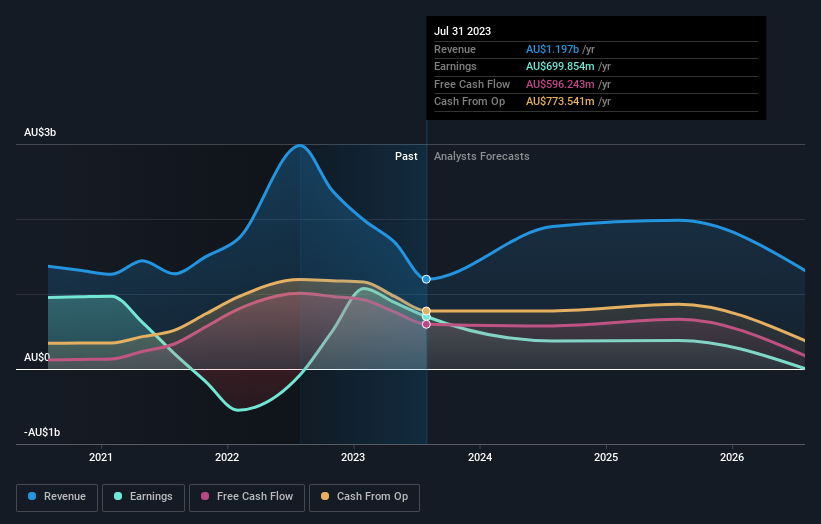Screen dimensions: 821x524
Task: Click the Cash From Op label in tooltip
Action: coord(469,102)
